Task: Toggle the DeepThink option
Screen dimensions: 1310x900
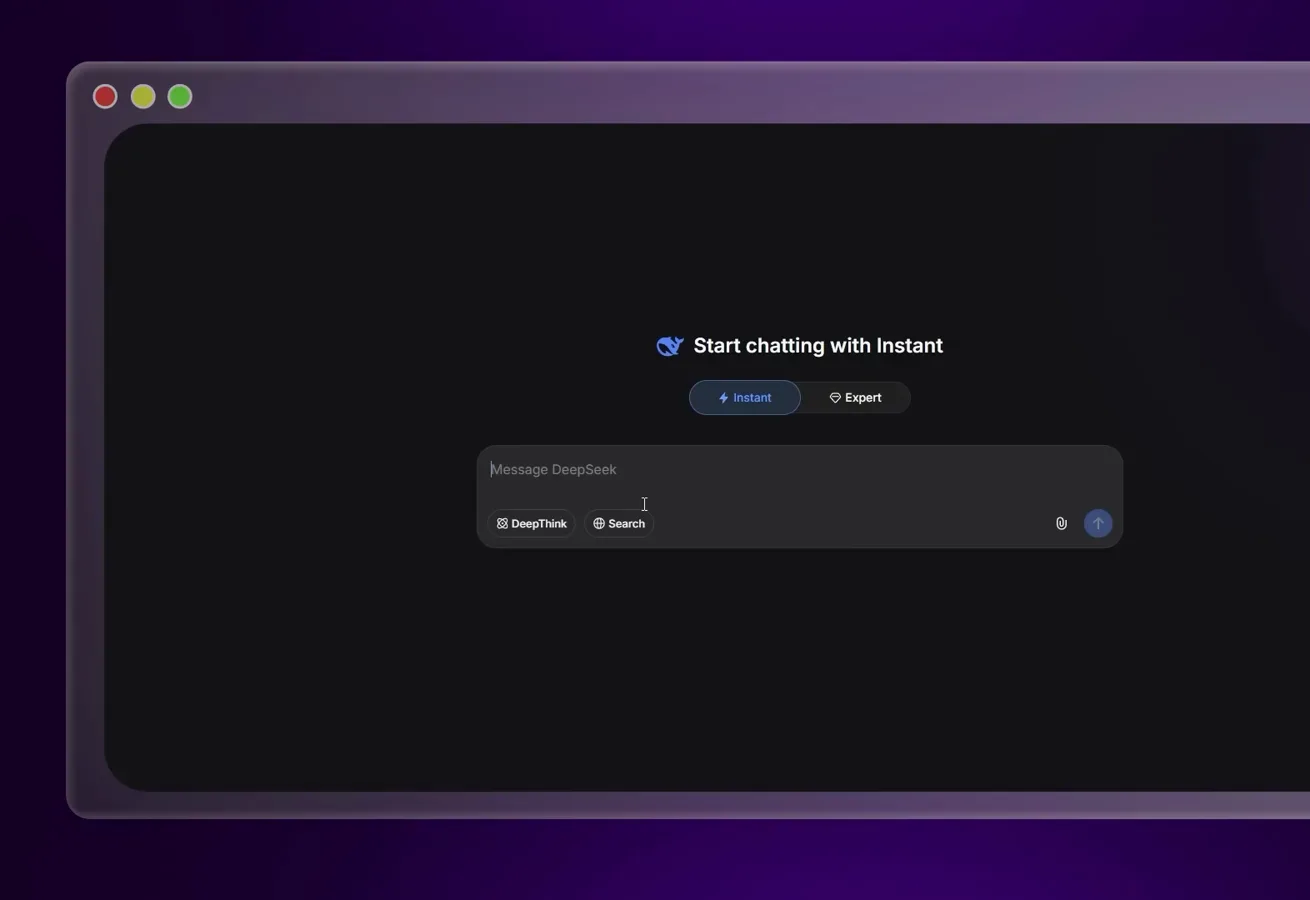Action: [x=531, y=523]
